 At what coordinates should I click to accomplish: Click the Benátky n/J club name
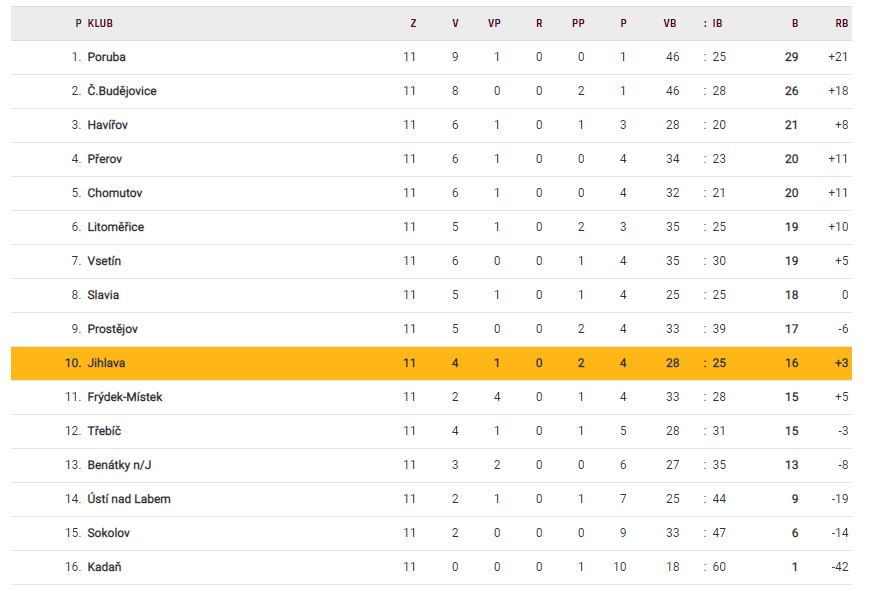tap(120, 465)
